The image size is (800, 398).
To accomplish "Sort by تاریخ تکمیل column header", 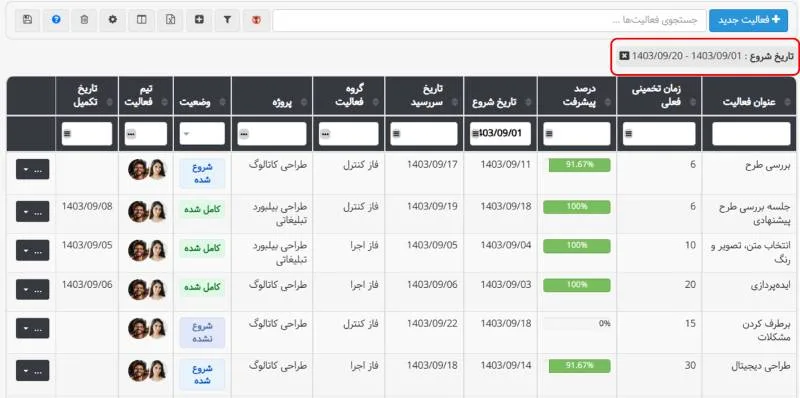I will pyautogui.click(x=86, y=95).
